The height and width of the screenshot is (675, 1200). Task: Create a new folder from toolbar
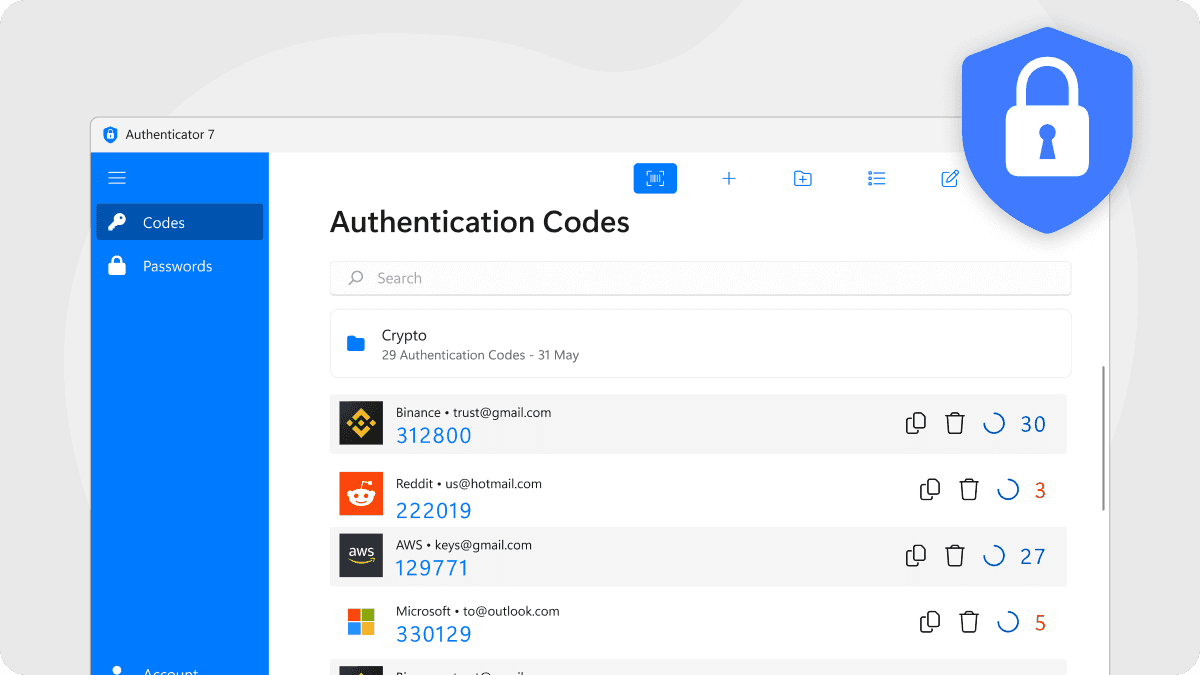pos(802,178)
